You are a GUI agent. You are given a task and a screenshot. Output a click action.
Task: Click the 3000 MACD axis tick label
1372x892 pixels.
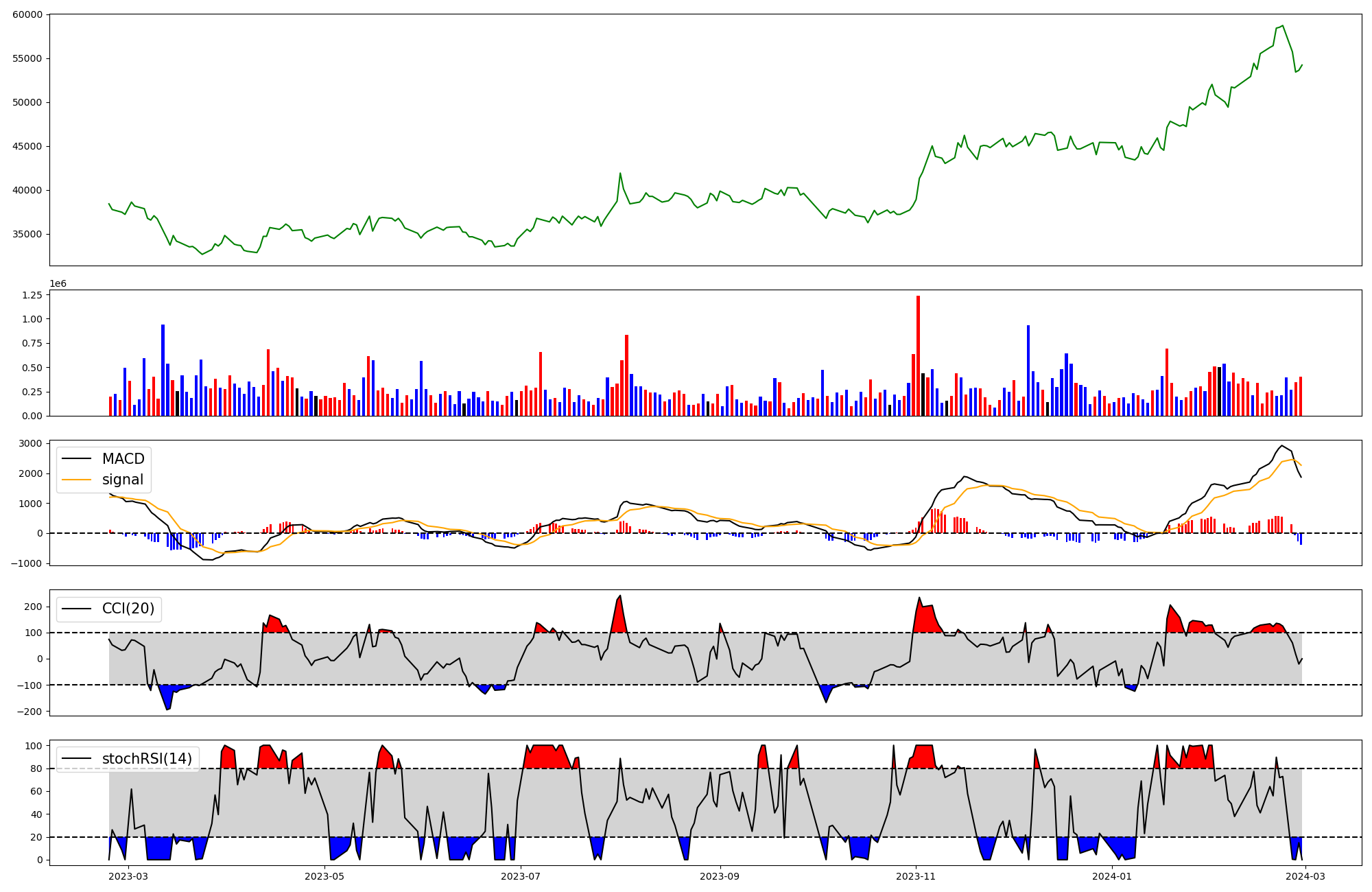click(30, 443)
